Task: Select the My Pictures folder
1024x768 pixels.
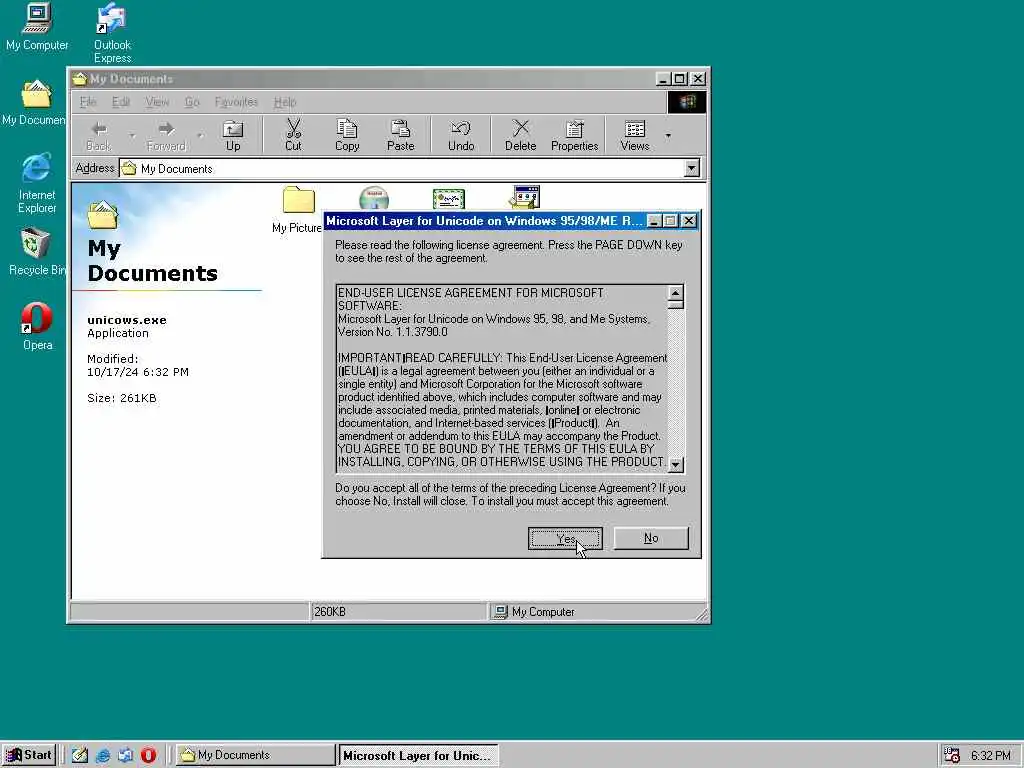Action: tap(298, 210)
